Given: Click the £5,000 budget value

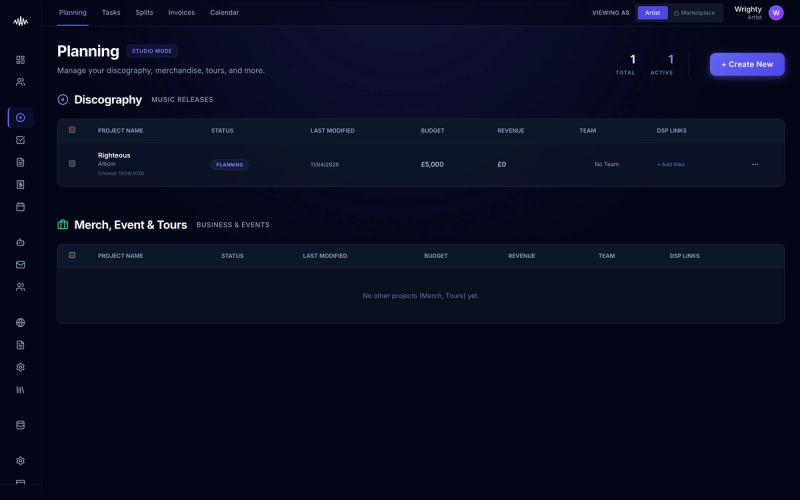Looking at the screenshot, I should click(432, 164).
